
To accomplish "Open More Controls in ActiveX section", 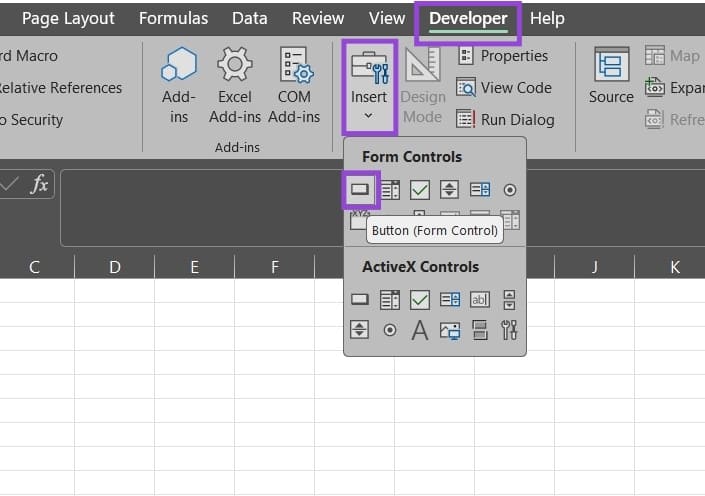I will [509, 330].
